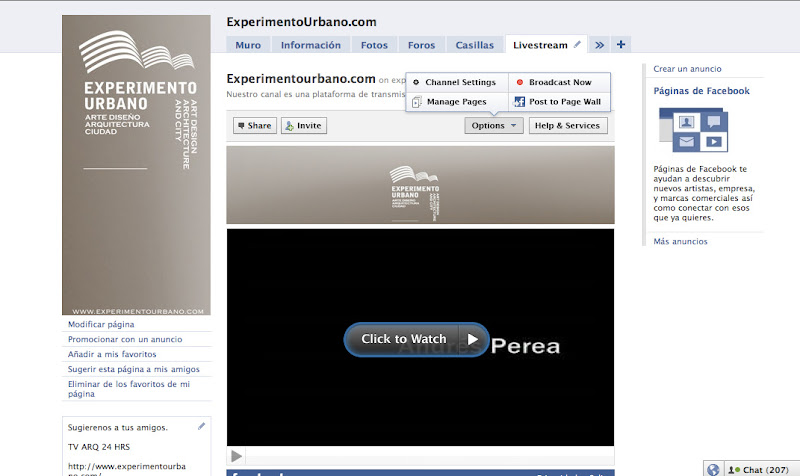Show more tabs with the double-arrow icon

[x=599, y=45]
